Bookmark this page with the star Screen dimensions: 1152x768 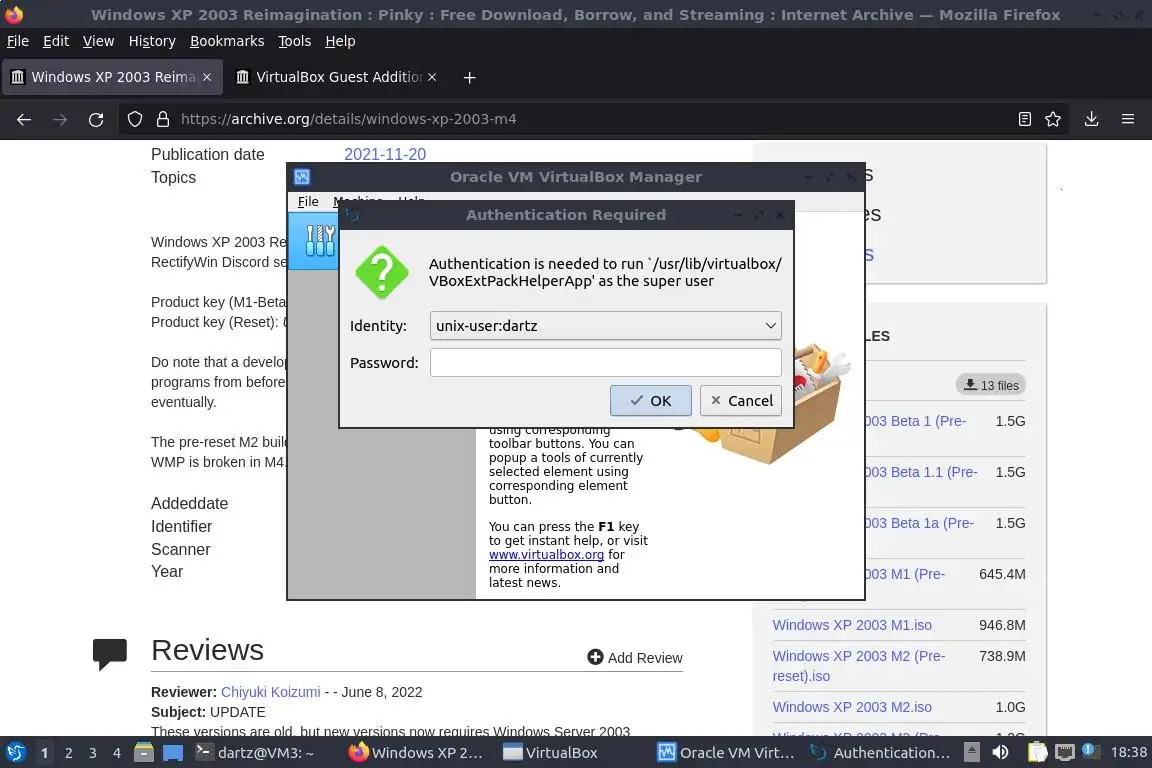coord(1053,119)
